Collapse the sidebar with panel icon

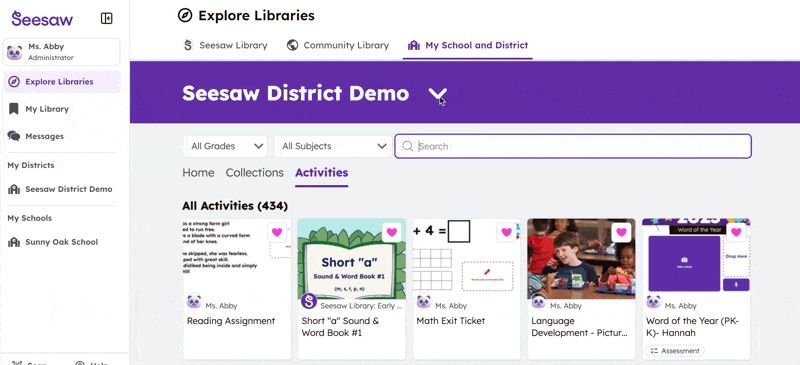107,18
